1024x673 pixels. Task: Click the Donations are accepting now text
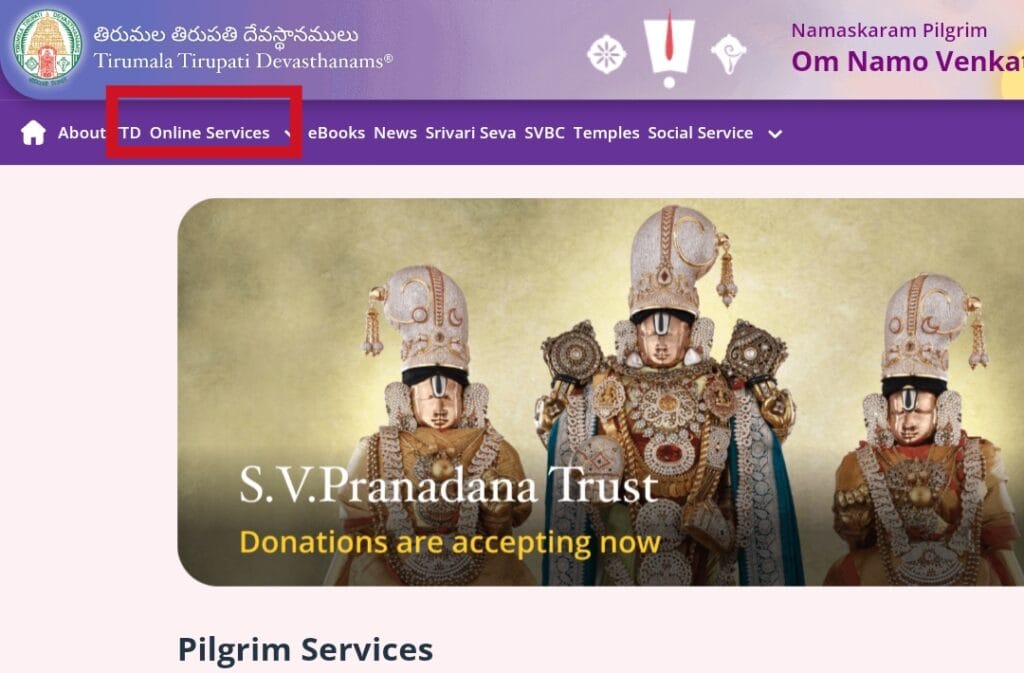pos(450,542)
